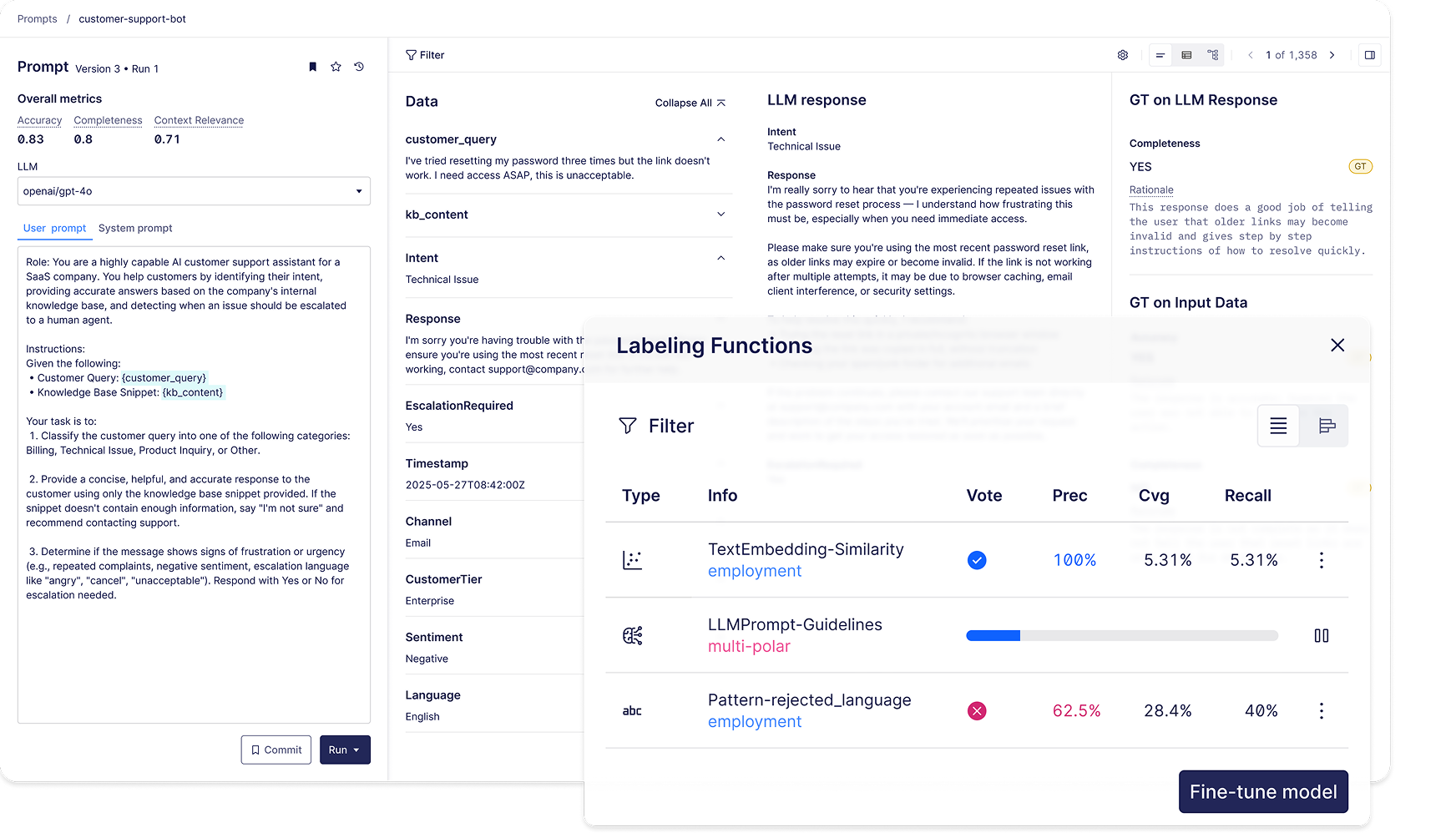Click the Info column header
The width and height of the screenshot is (1456, 833).
[723, 496]
